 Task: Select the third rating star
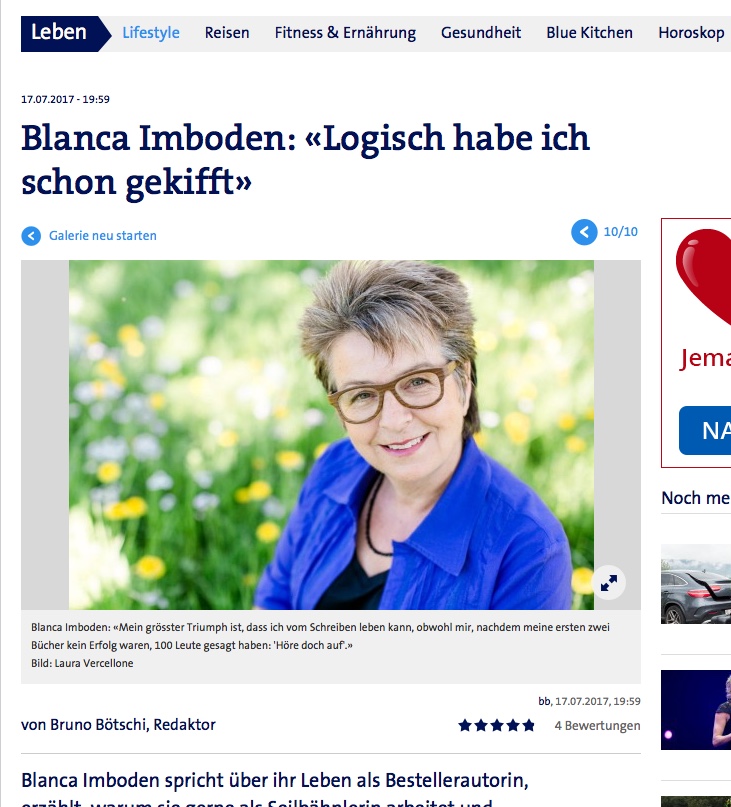pos(497,726)
